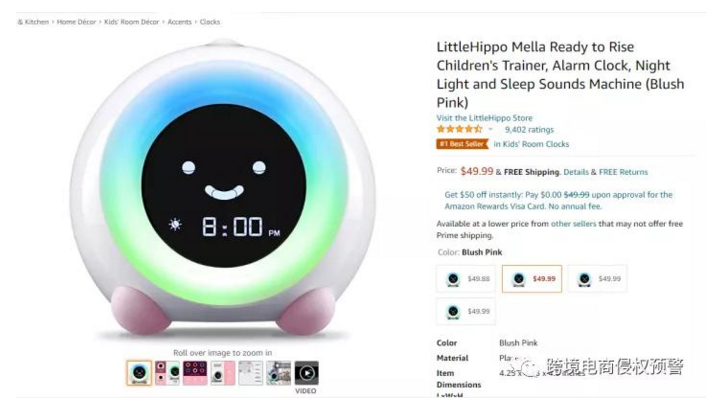Navigate to Kids' Room Décor breadcrumb

(131, 22)
